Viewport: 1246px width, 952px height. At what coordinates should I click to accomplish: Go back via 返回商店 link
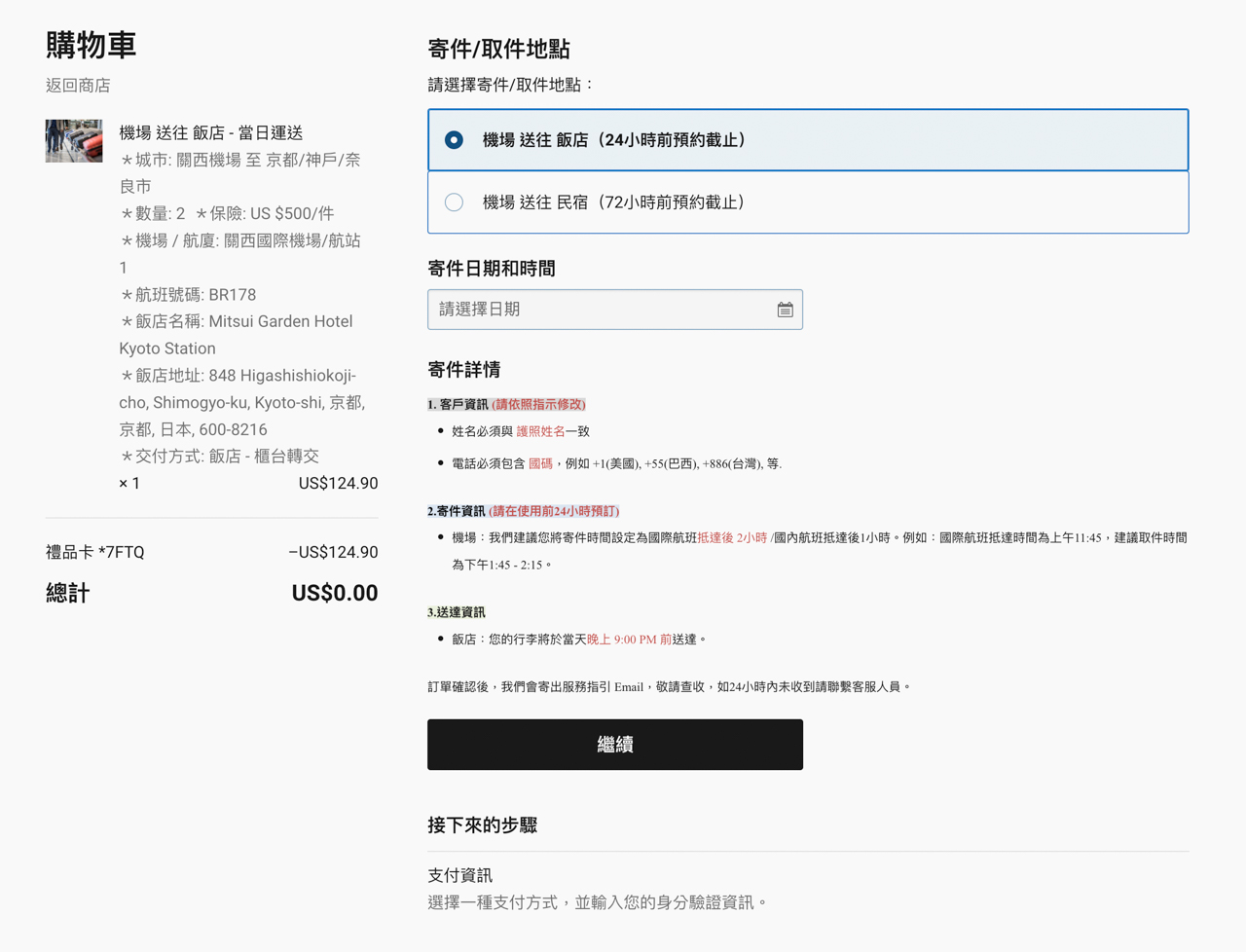[78, 86]
